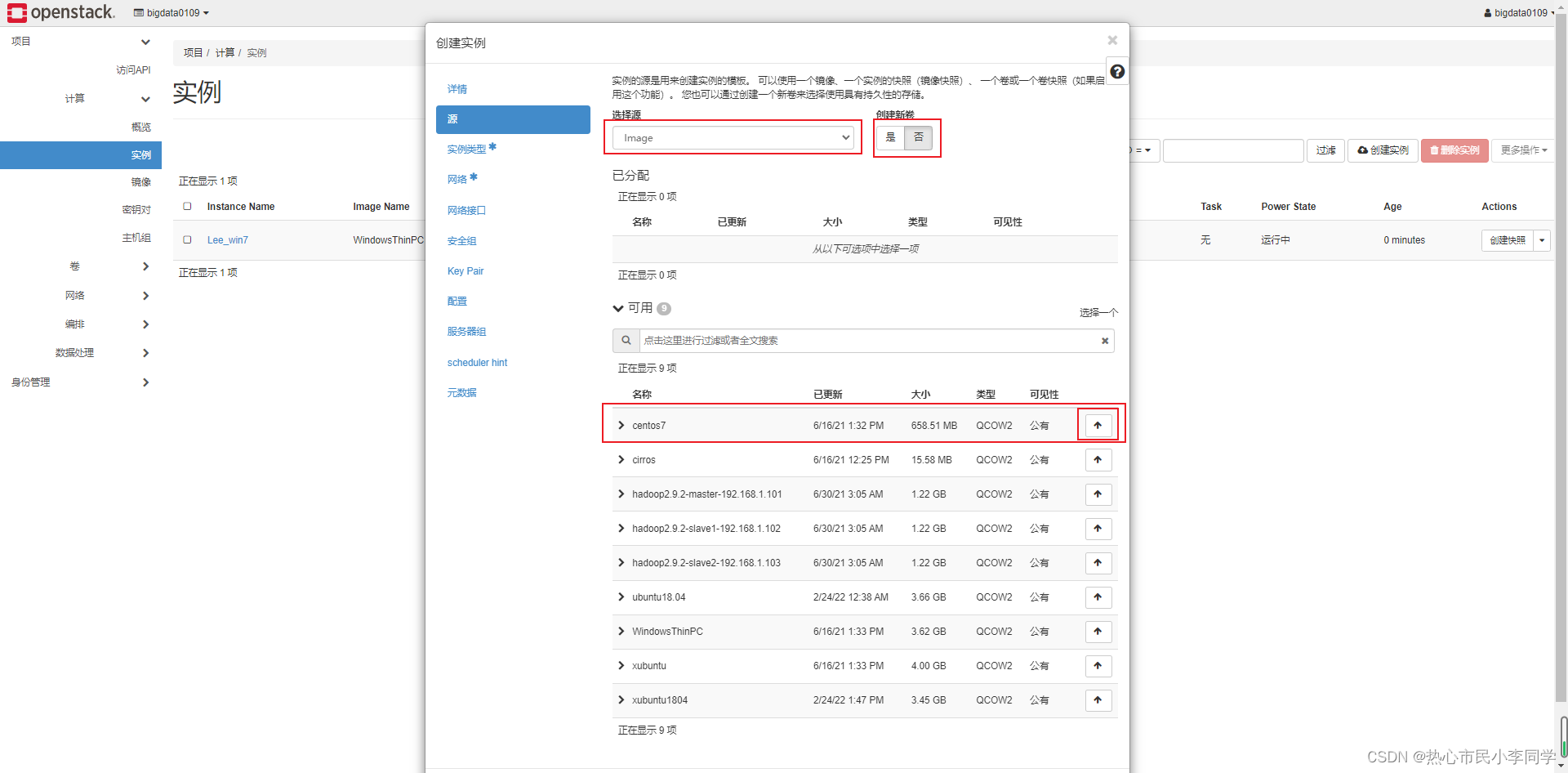Open the help question mark icon

tap(1117, 72)
